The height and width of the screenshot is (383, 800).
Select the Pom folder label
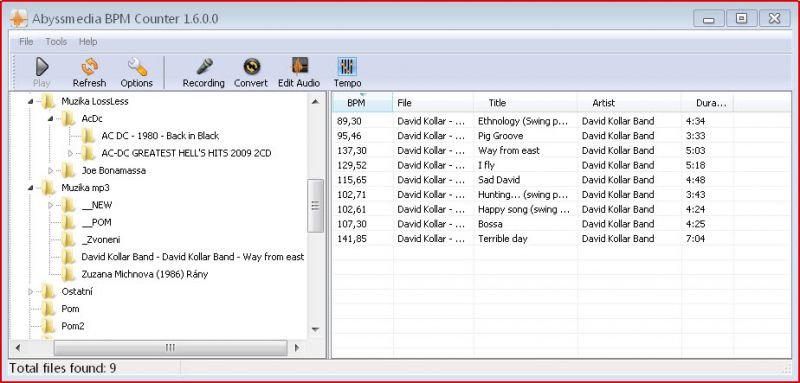(70, 309)
